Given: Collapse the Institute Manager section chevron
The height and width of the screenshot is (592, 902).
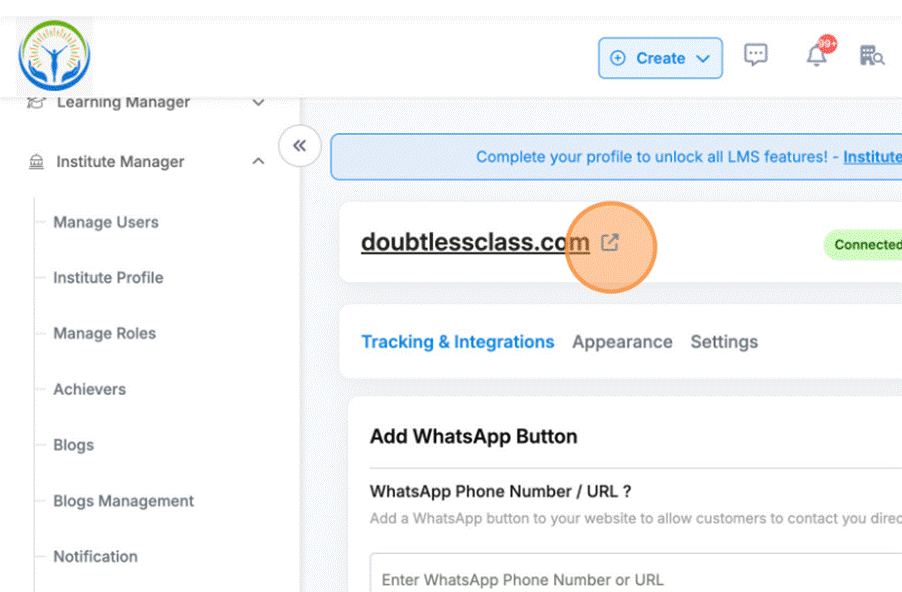Looking at the screenshot, I should 258,162.
